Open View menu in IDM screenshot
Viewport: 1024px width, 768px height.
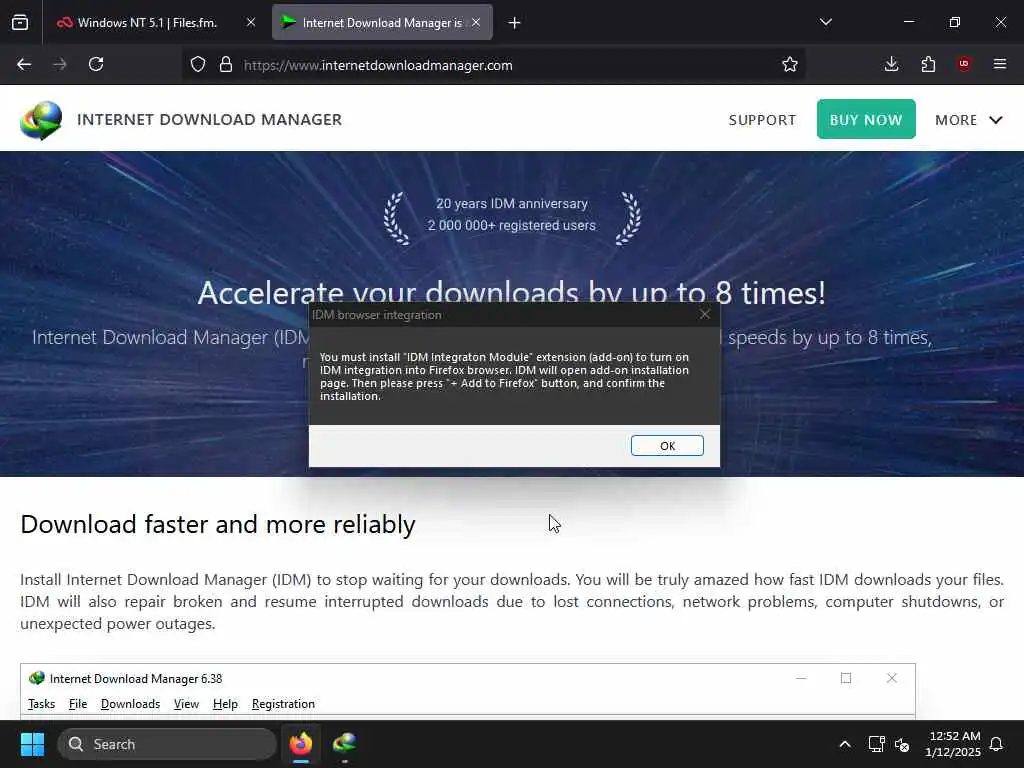186,704
